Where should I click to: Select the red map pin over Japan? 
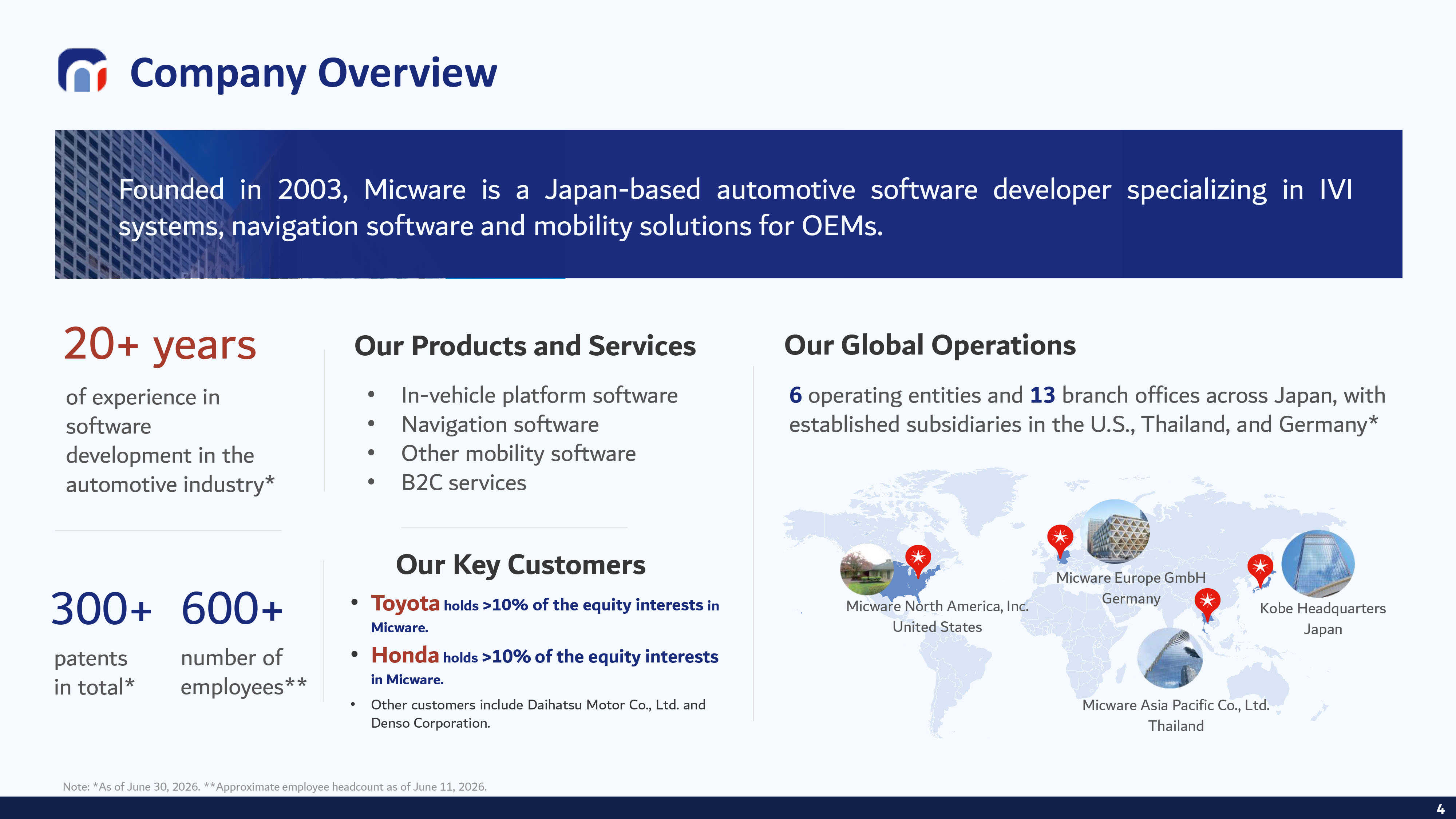coord(1260,571)
